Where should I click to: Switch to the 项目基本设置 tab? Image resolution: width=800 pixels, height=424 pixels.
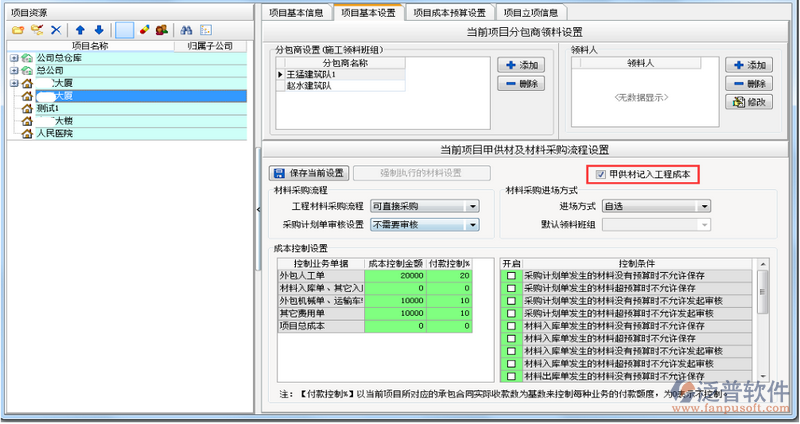pyautogui.click(x=368, y=12)
